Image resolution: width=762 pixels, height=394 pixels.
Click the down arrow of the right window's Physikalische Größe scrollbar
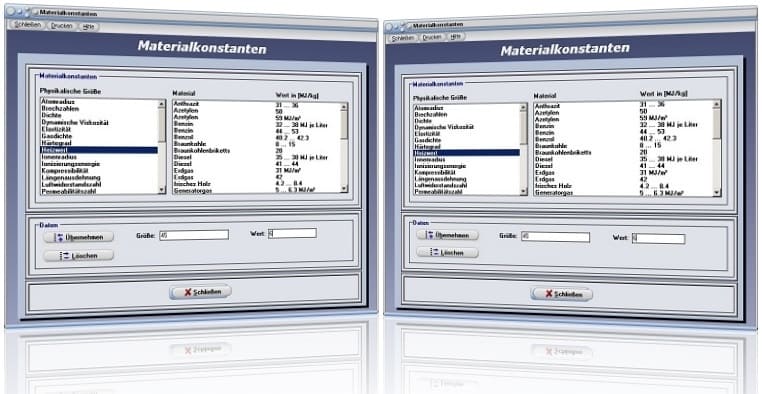(523, 191)
